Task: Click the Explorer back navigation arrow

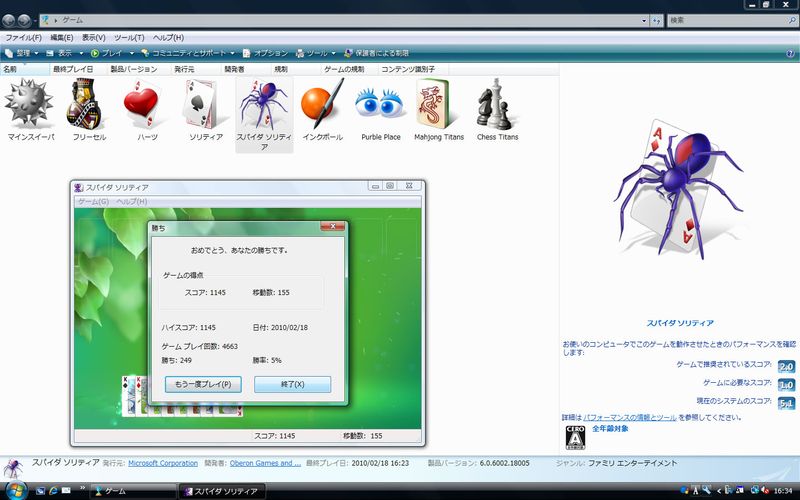Action: (x=9, y=20)
